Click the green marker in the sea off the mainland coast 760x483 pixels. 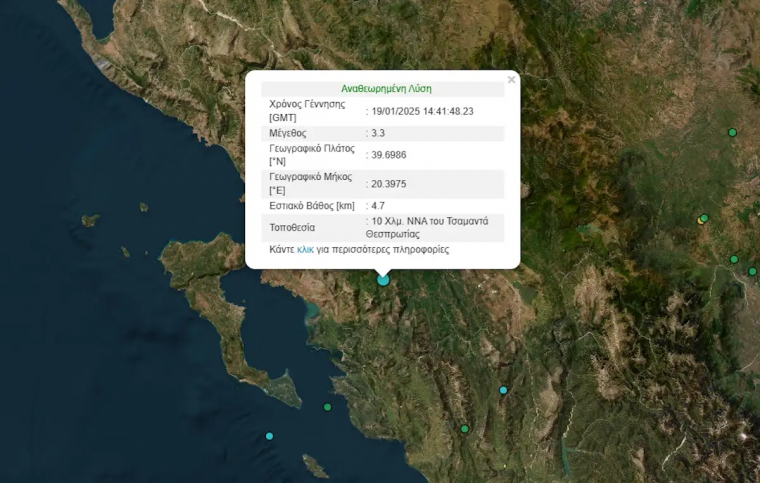[x=327, y=406]
